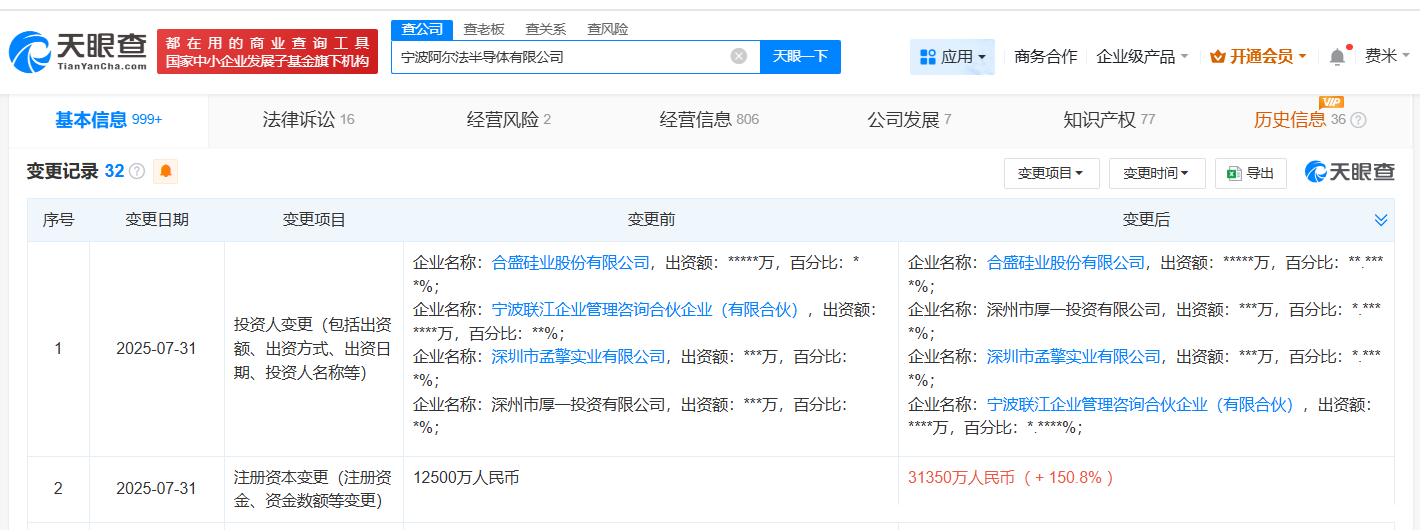
Task: Expand the 变更时间 filter dropdown
Action: 1156,173
